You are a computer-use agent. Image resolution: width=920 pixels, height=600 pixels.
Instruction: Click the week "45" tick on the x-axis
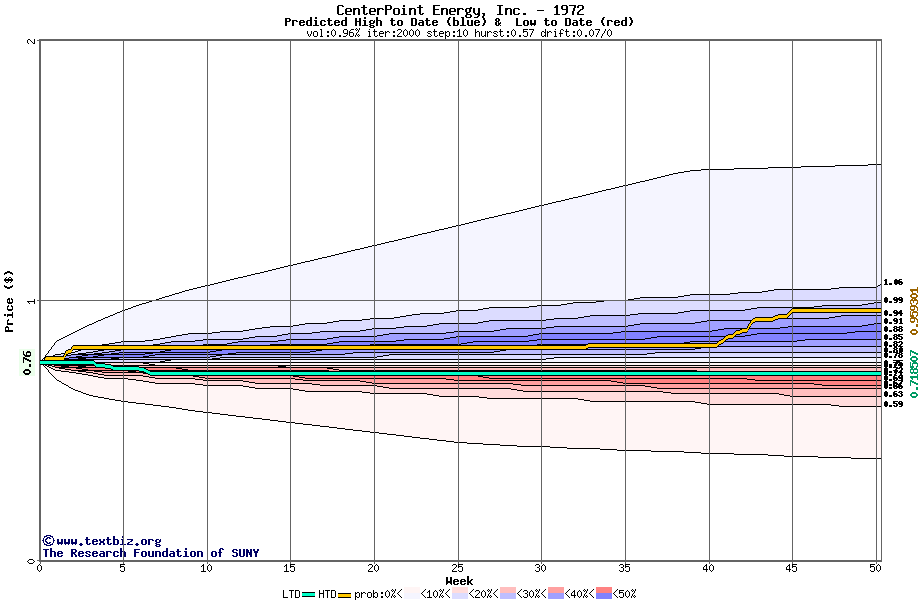click(x=792, y=568)
